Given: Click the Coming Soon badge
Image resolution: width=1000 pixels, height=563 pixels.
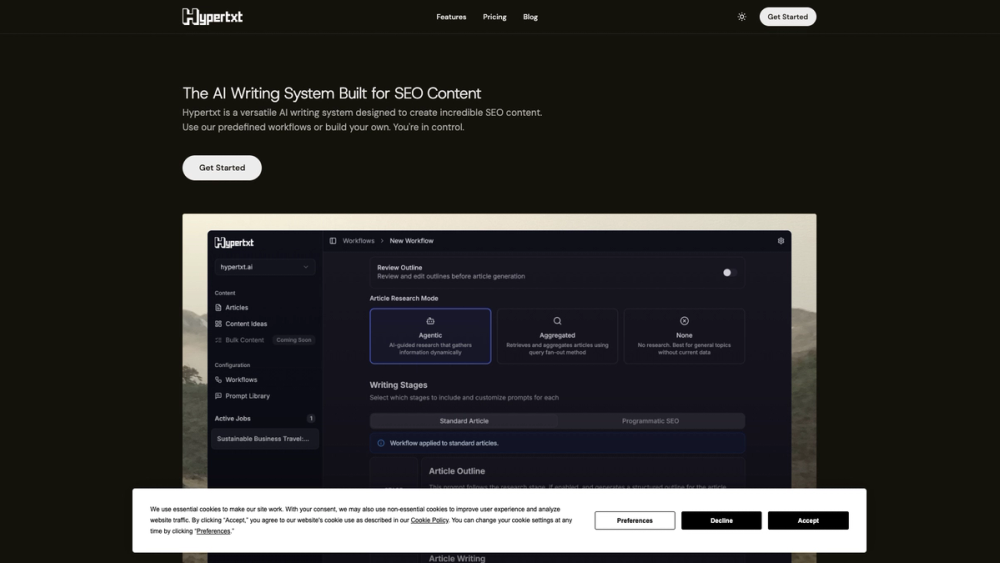Looking at the screenshot, I should tap(294, 340).
